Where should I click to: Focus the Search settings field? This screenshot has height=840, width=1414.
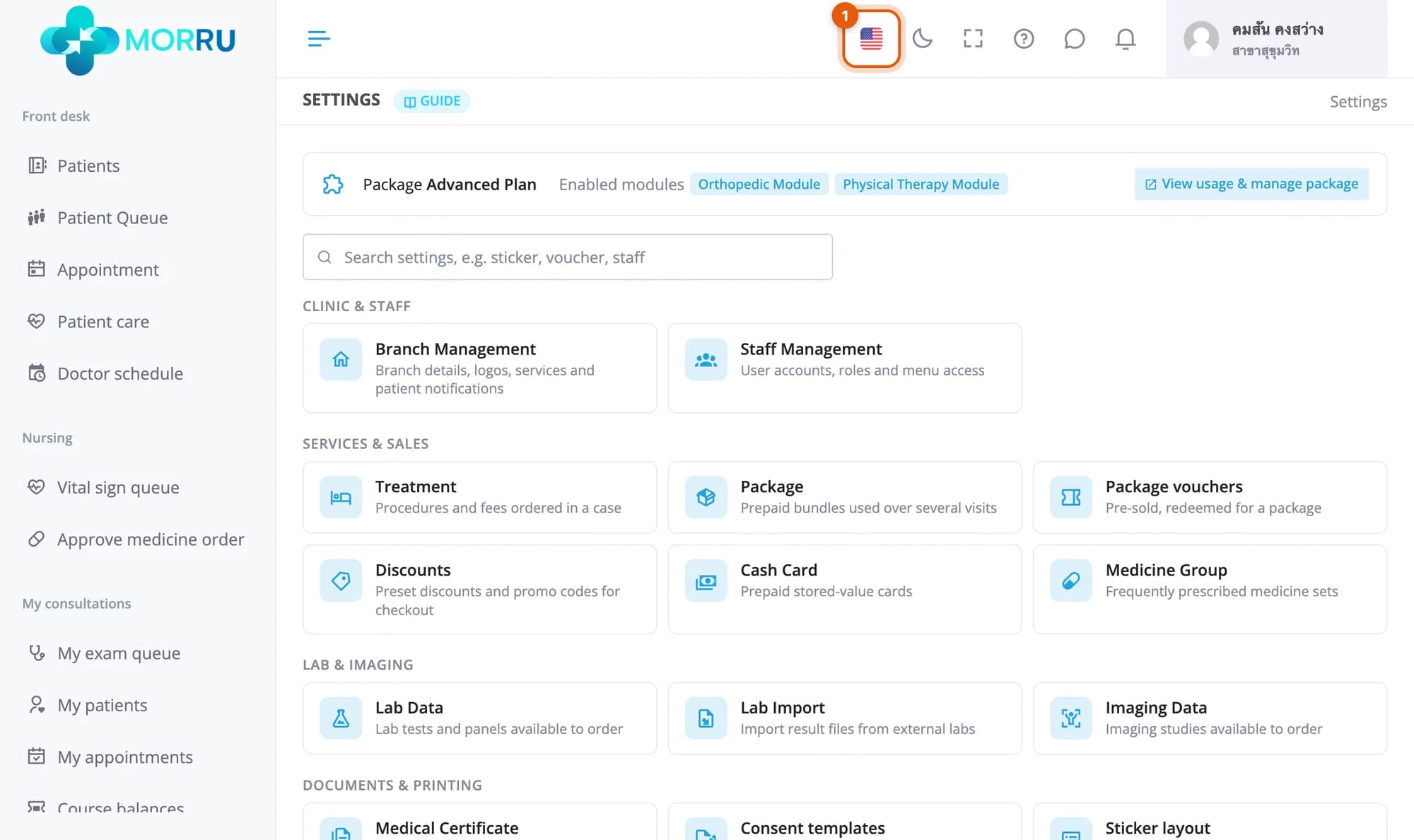click(x=568, y=257)
